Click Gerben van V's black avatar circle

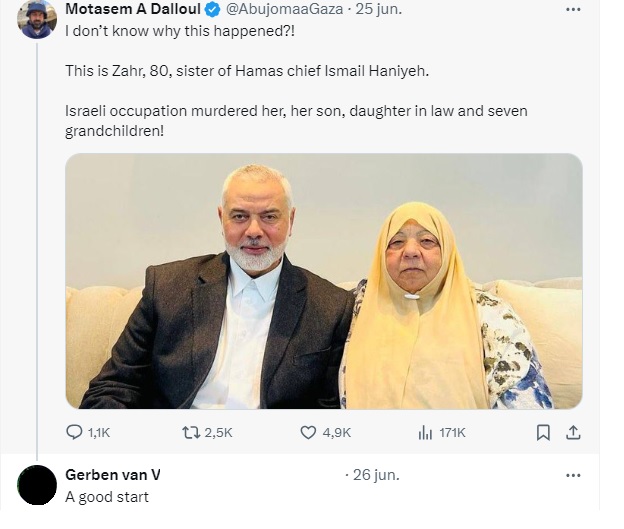click(x=37, y=485)
